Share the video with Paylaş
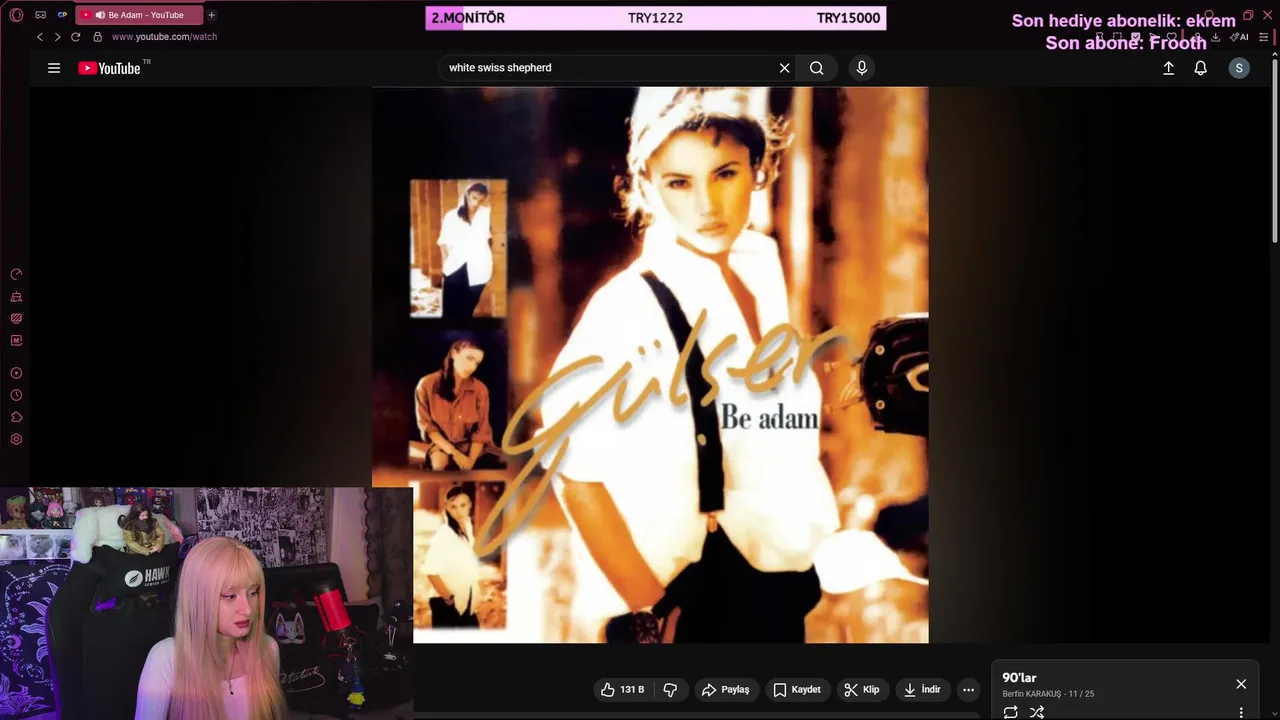This screenshot has height=720, width=1280. 725,689
